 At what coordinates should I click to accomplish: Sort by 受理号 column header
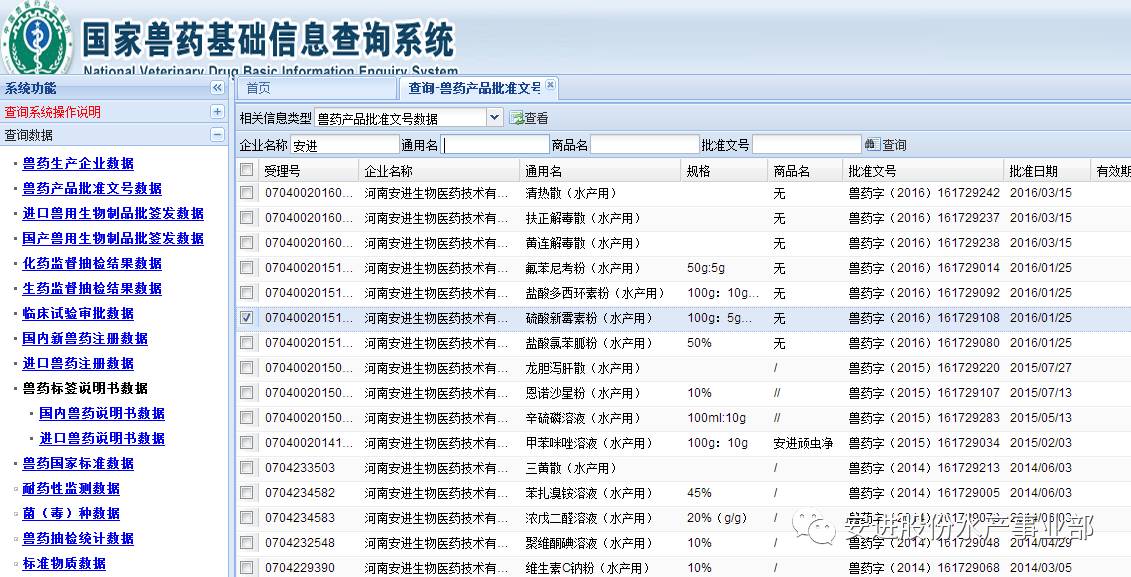(x=309, y=170)
